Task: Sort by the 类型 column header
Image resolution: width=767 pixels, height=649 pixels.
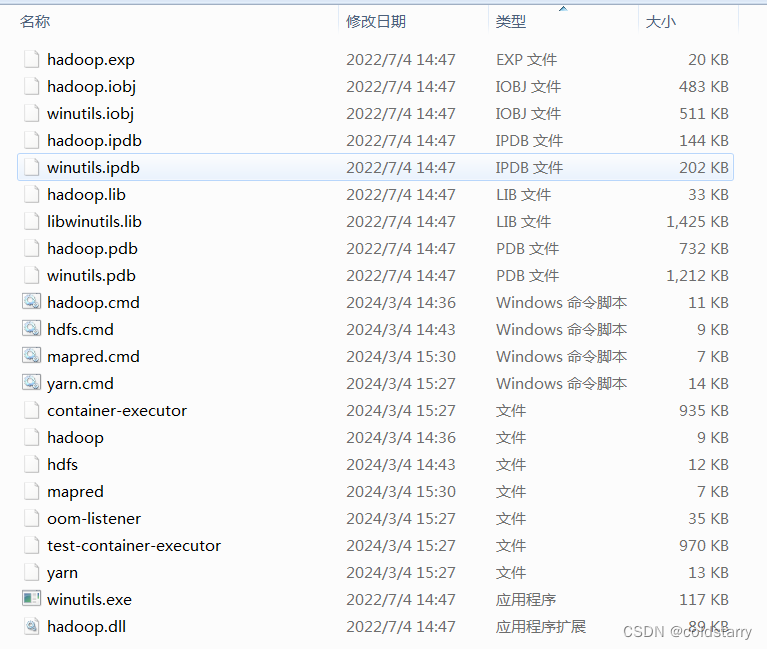Action: tap(511, 22)
